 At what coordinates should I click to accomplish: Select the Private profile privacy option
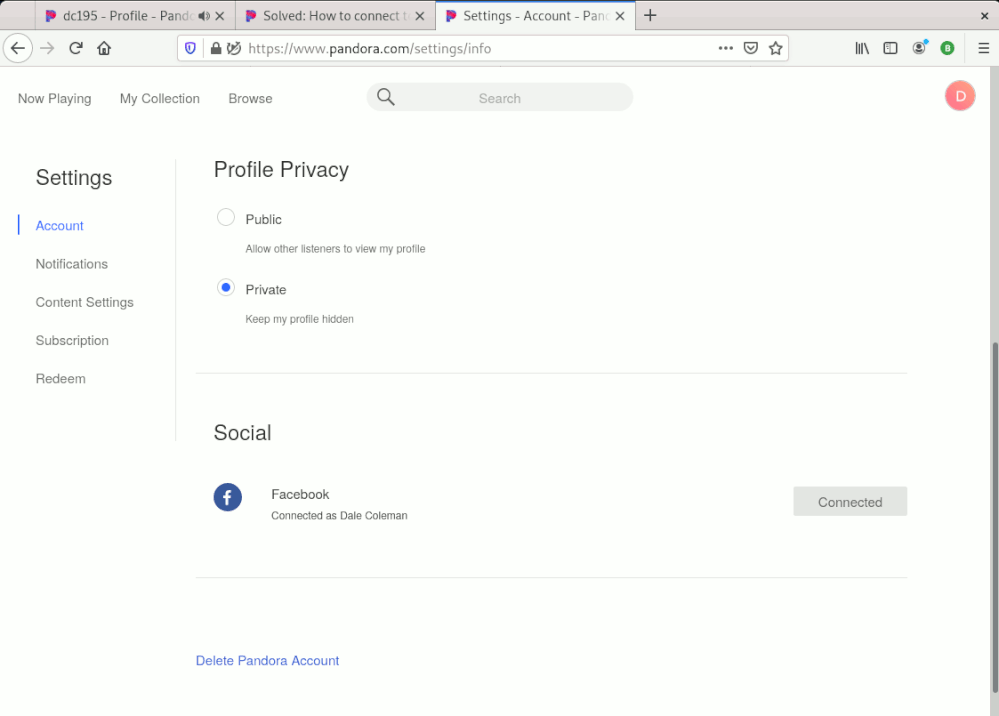(226, 287)
